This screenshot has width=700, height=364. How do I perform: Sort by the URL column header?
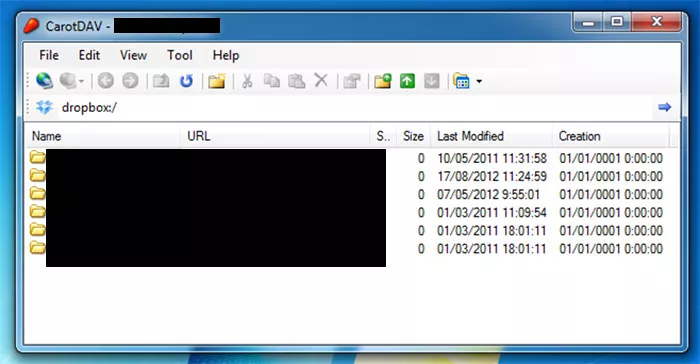click(x=275, y=136)
